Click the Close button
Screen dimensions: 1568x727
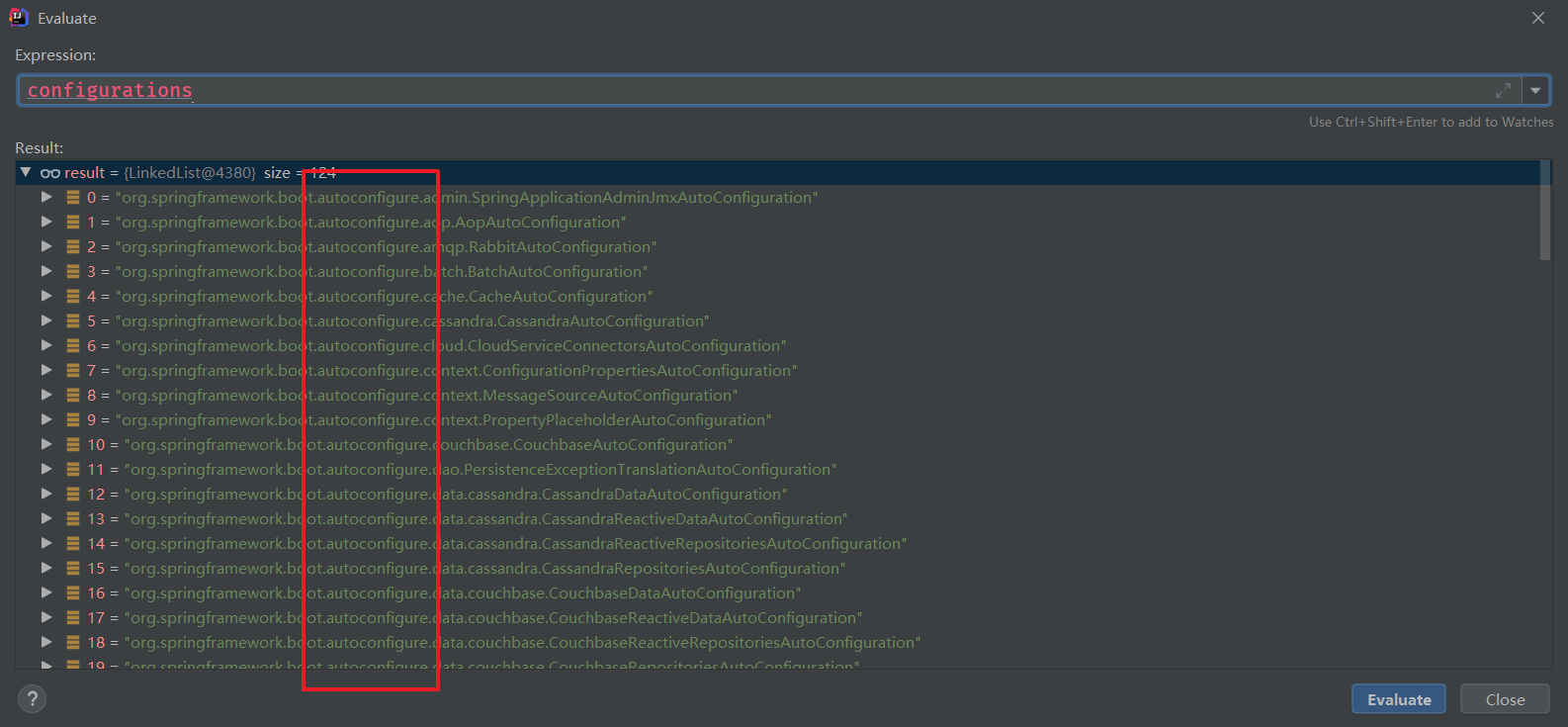(1505, 699)
